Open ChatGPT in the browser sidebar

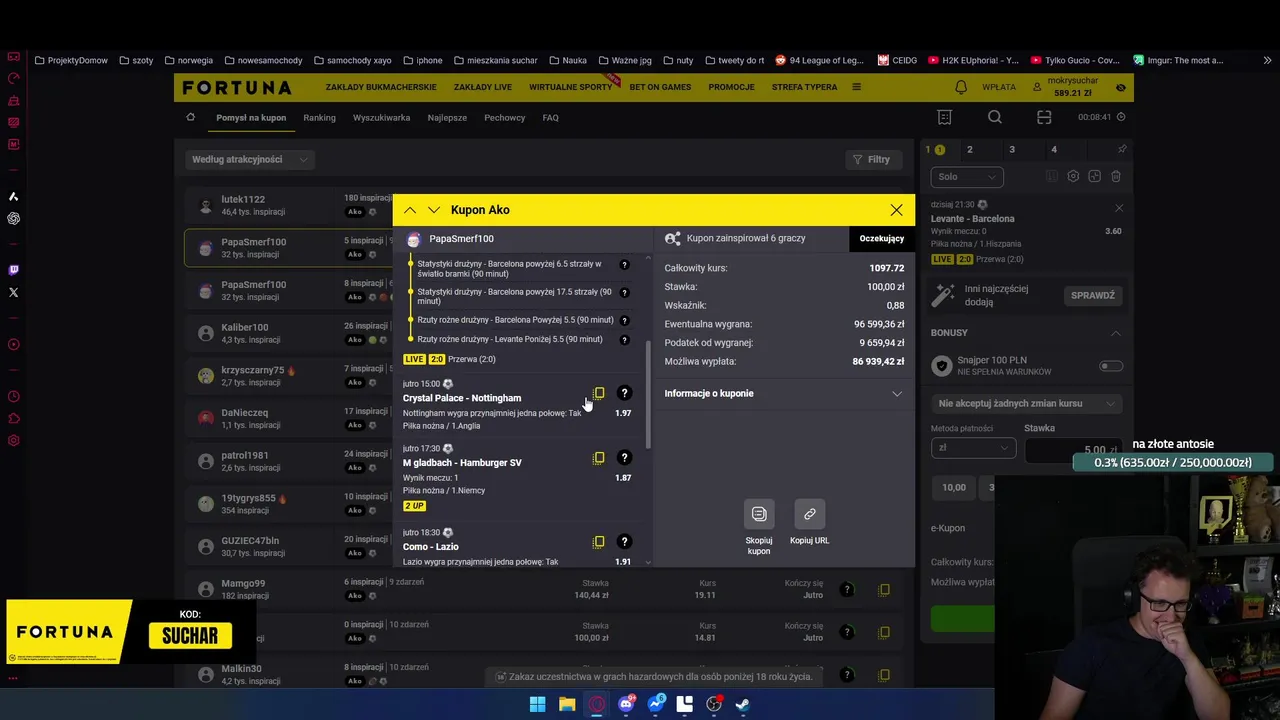point(13,218)
